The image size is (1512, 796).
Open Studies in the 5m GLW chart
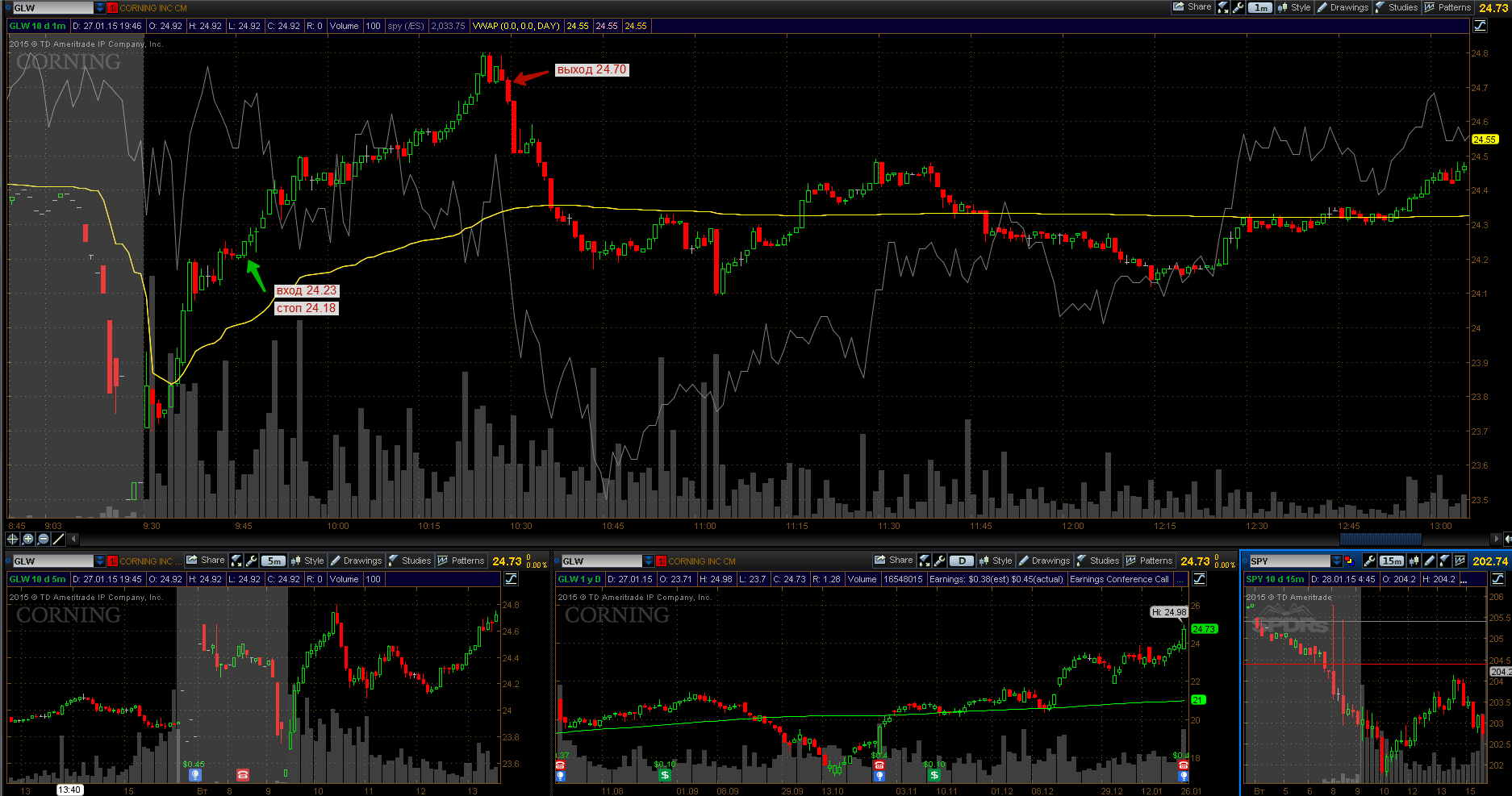(410, 561)
